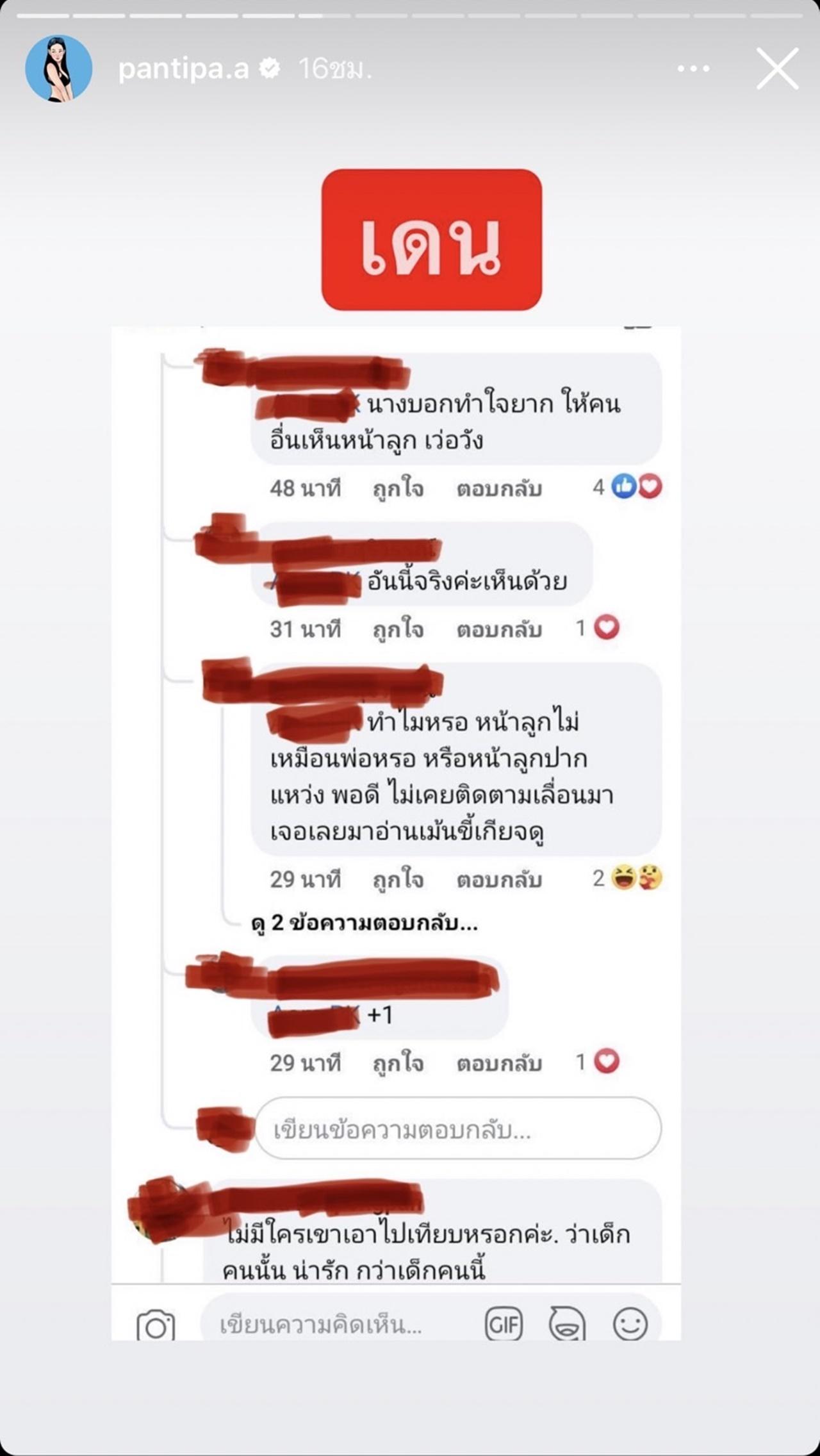Image resolution: width=820 pixels, height=1456 pixels.
Task: Open like and heart reactions showing 4
Action: [627, 487]
